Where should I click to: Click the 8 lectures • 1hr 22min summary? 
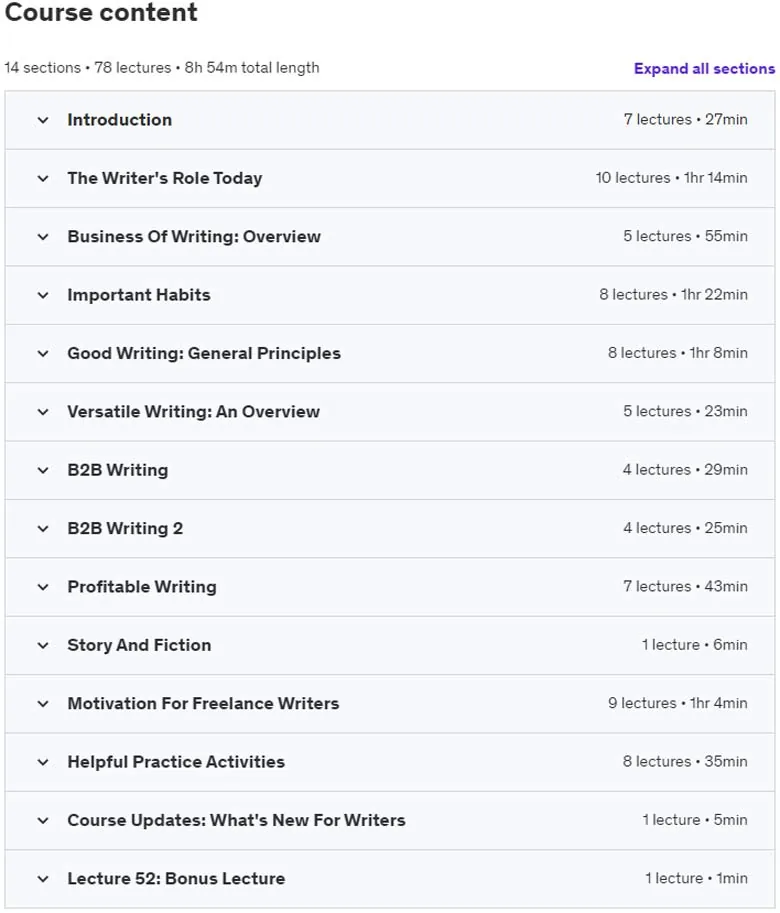[673, 295]
